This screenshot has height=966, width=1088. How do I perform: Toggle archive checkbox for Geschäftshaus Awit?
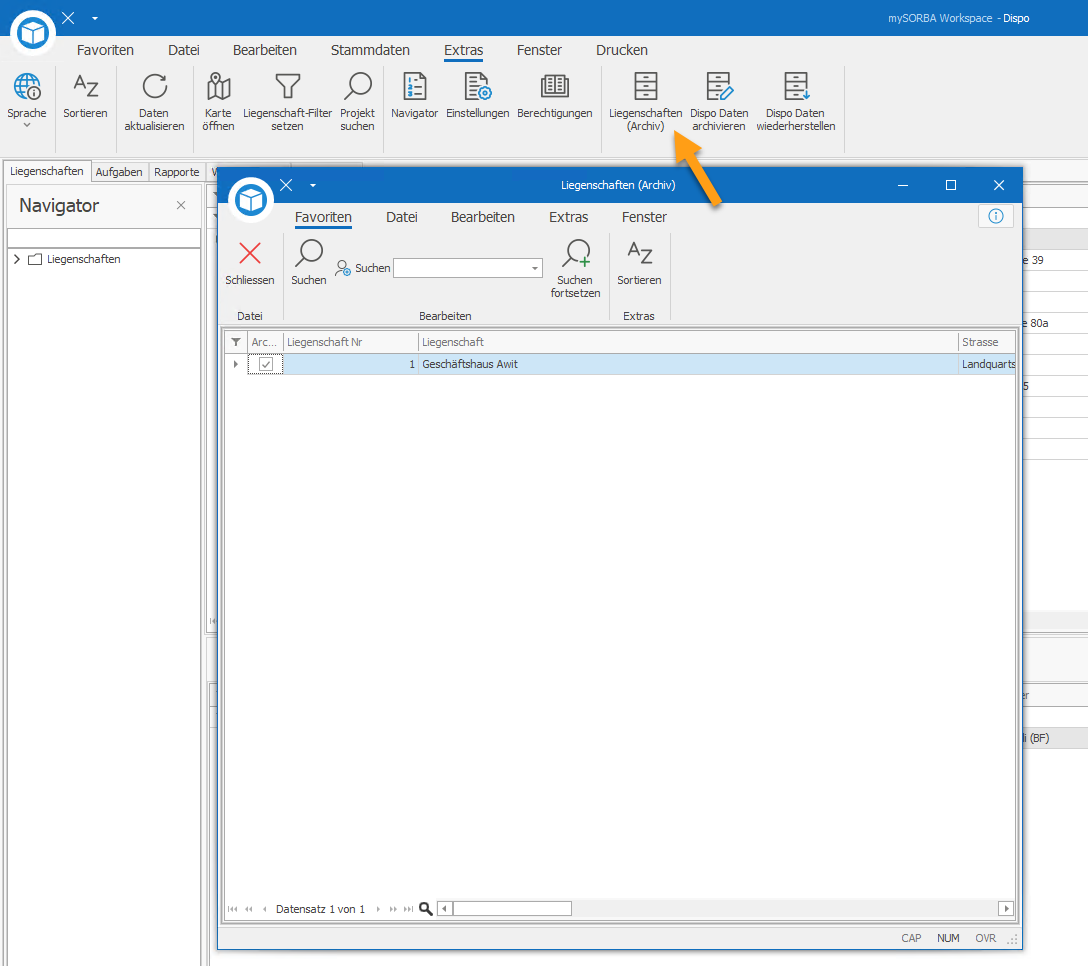266,364
